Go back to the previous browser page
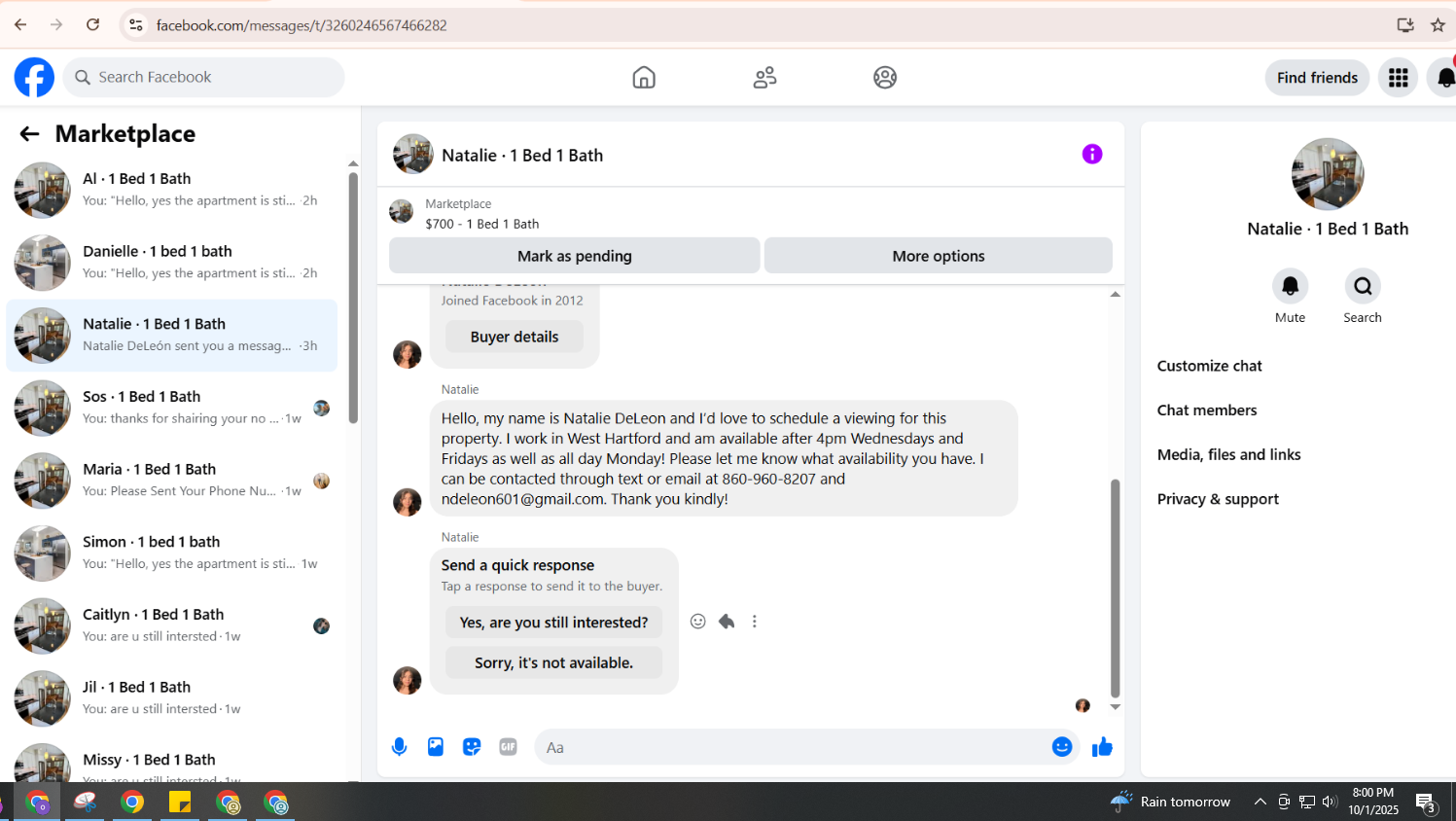 click(x=20, y=25)
